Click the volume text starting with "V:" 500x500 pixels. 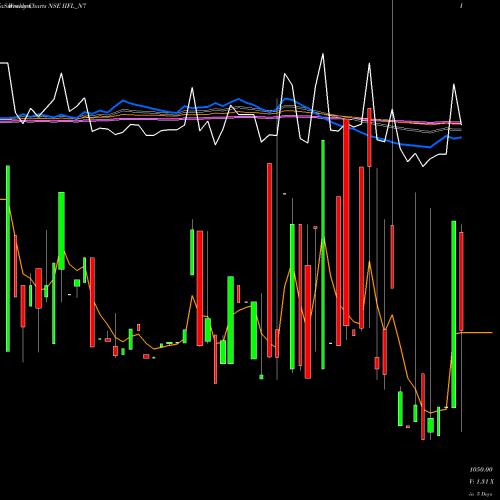(481, 482)
